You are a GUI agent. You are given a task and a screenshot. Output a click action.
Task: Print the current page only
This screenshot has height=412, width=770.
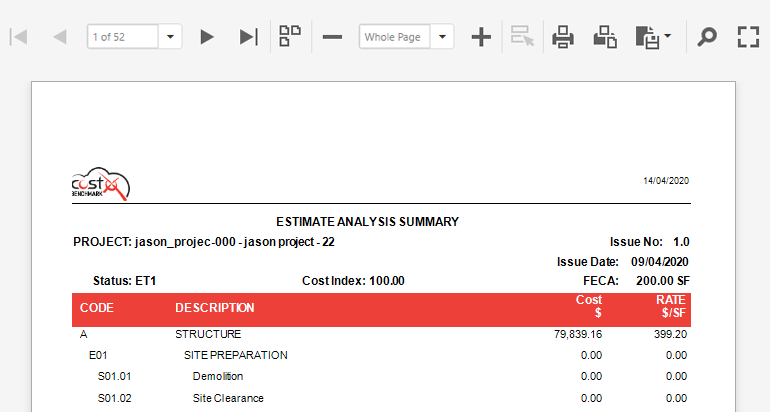click(x=605, y=37)
